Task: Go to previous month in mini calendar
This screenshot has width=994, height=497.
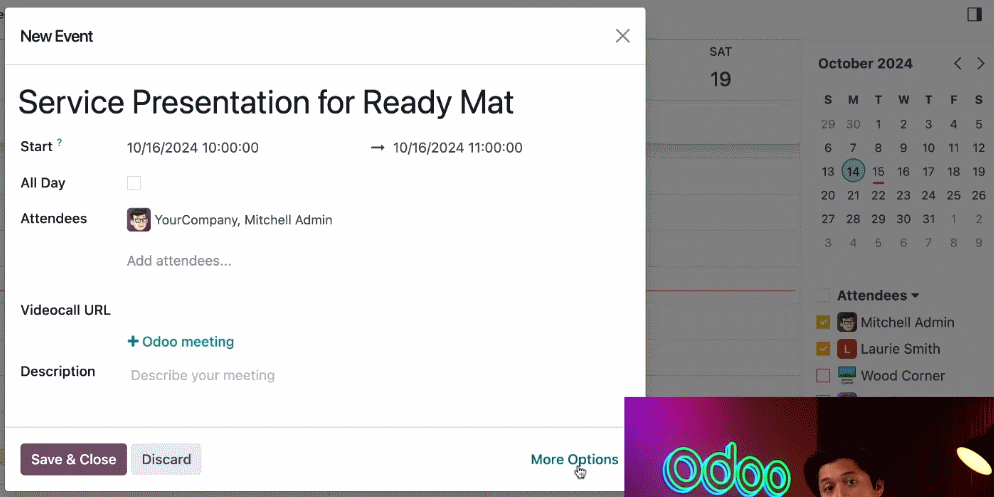Action: point(958,63)
